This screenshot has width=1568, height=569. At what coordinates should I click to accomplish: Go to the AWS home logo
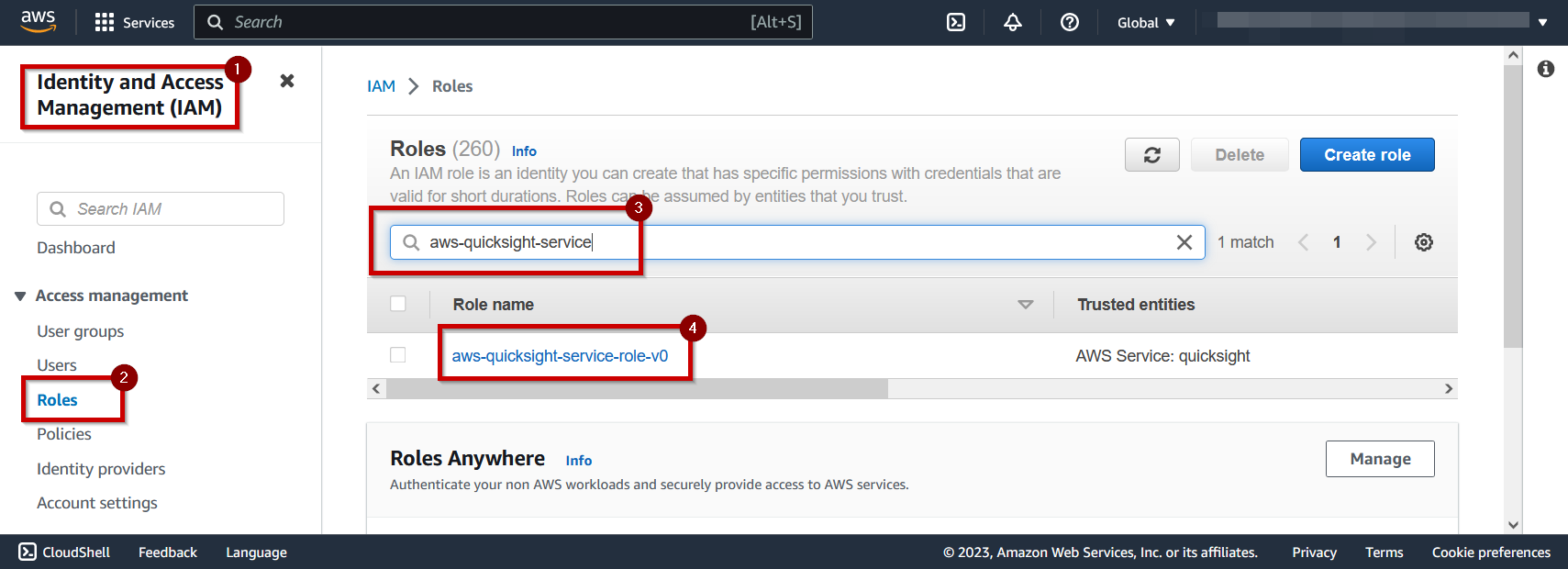38,21
